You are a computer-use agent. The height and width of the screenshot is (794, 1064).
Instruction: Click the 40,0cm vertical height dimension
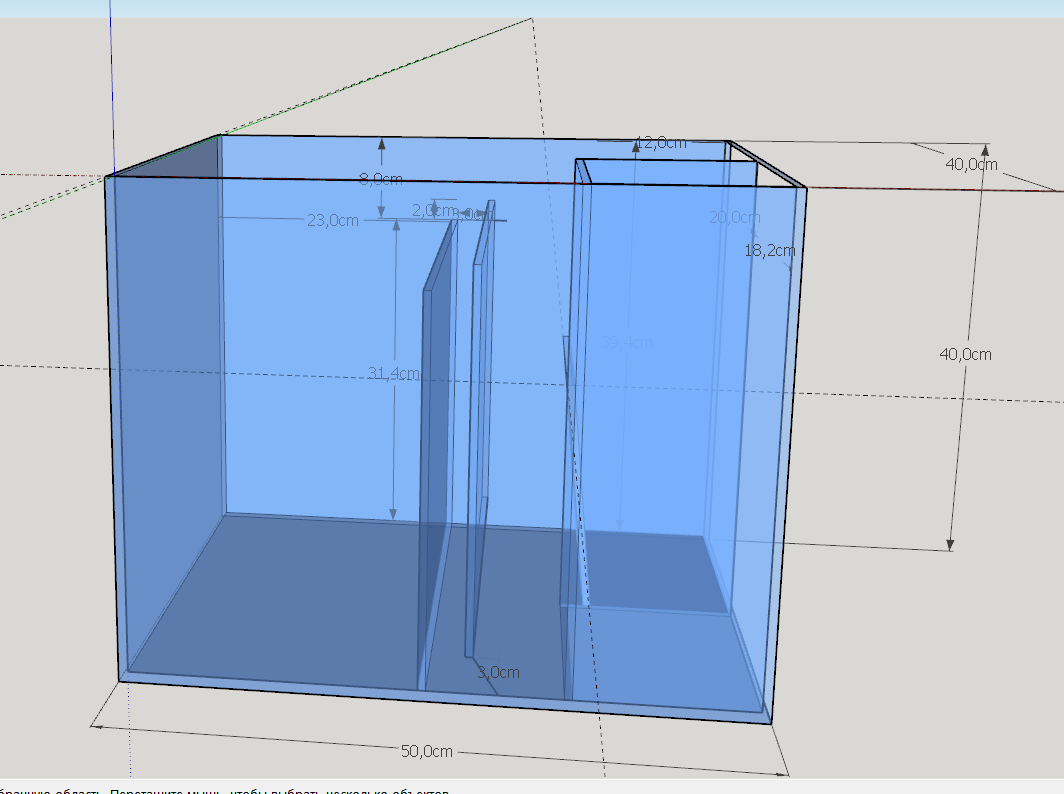click(966, 354)
